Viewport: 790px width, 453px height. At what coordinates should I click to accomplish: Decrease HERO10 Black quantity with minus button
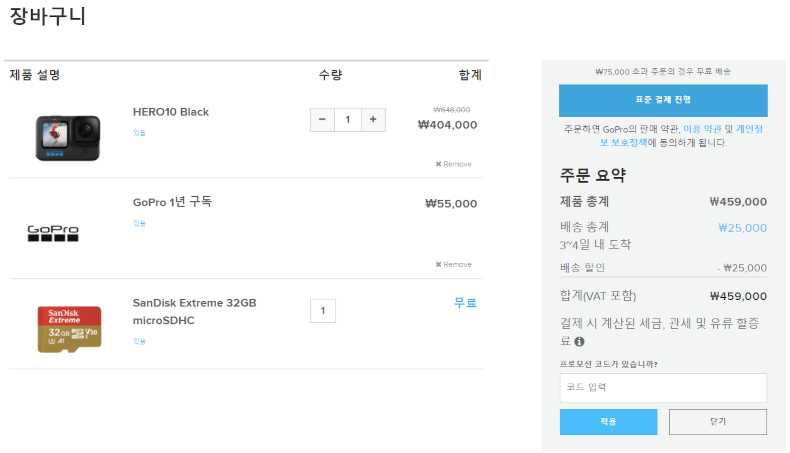click(x=322, y=119)
